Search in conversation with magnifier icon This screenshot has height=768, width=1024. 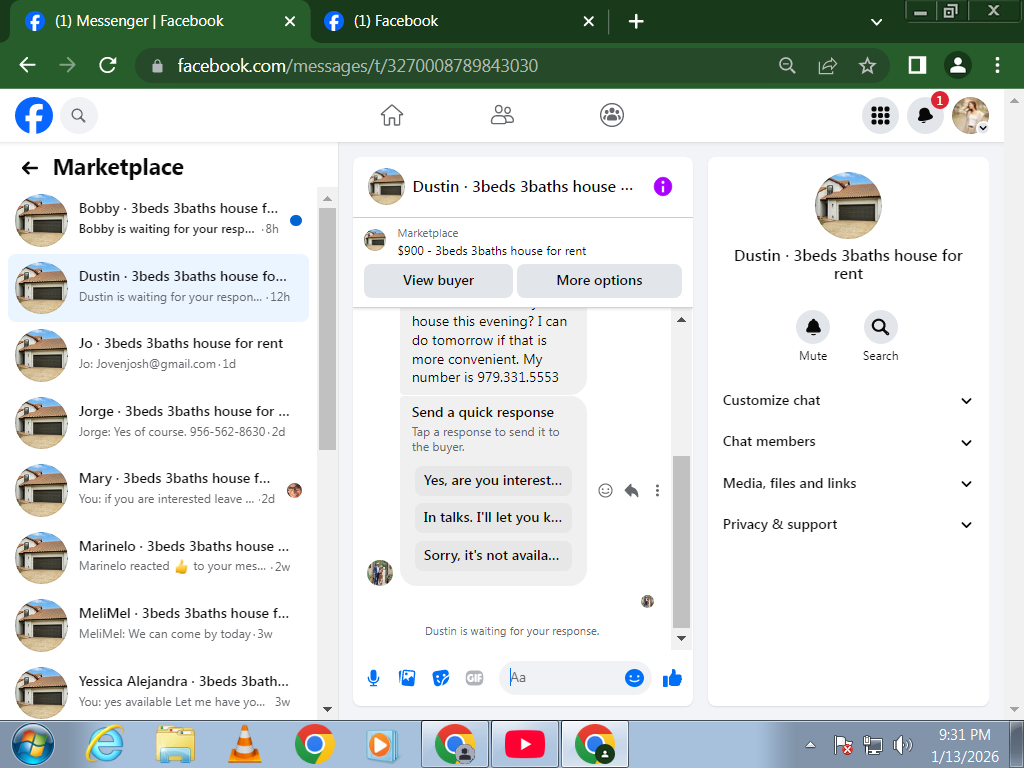880,327
